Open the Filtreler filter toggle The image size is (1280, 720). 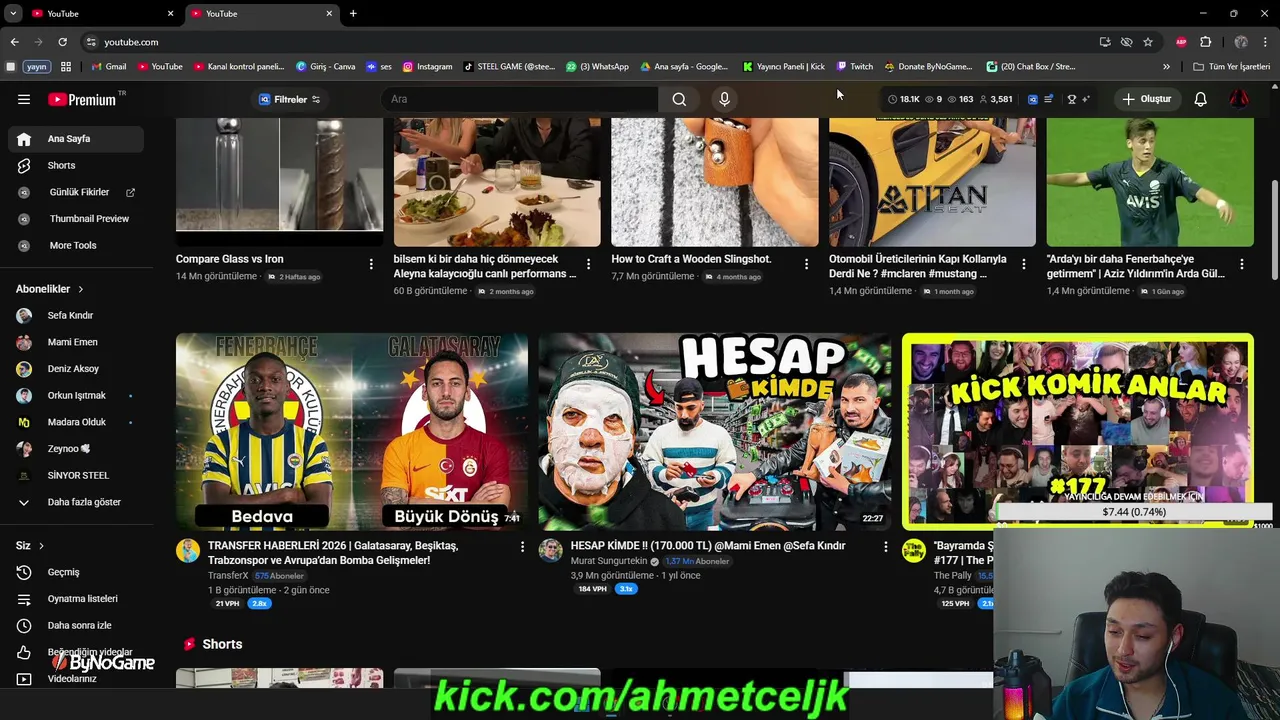click(289, 99)
